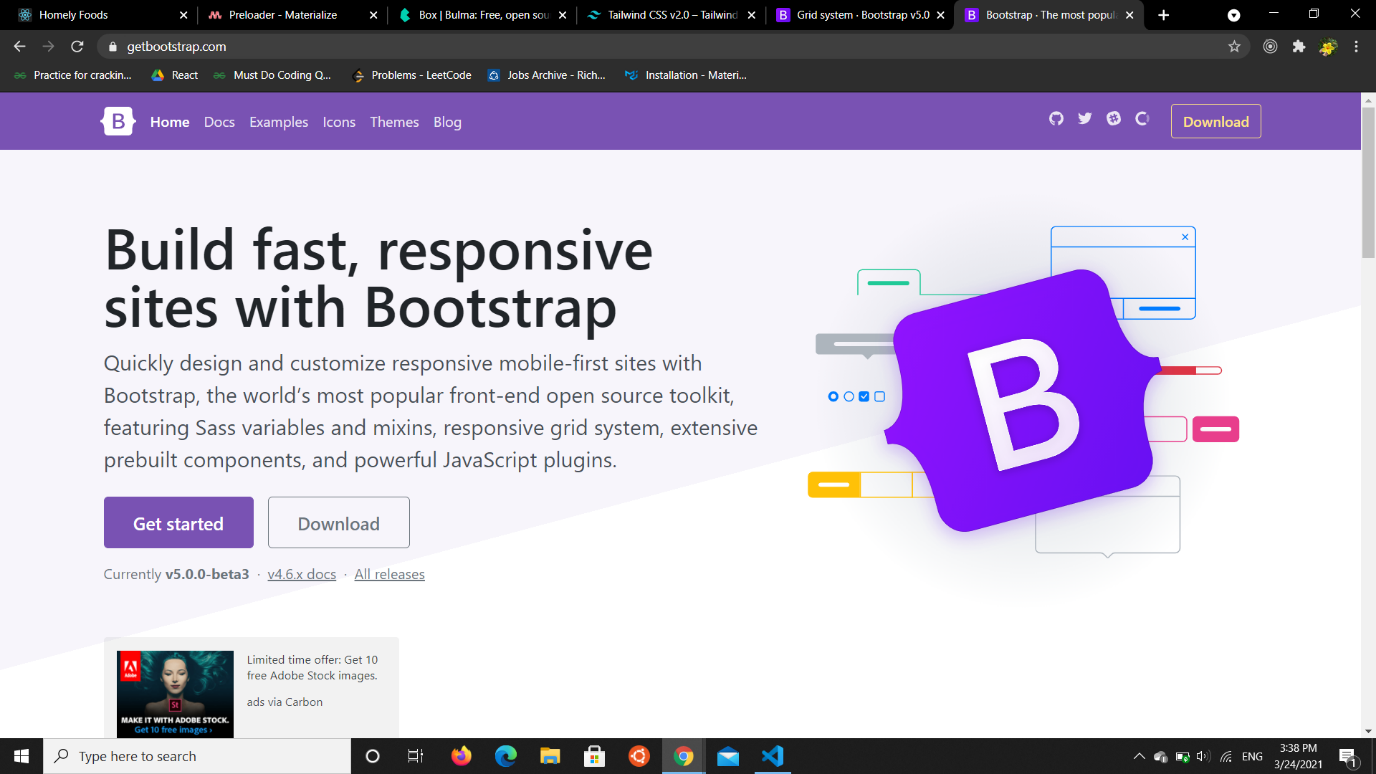Click the Bootstrap logo in the navbar
1376x774 pixels.
[118, 122]
